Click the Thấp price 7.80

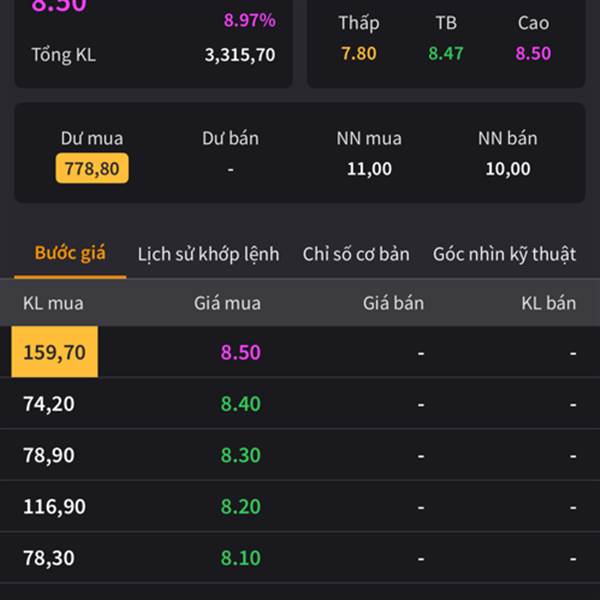pos(359,53)
